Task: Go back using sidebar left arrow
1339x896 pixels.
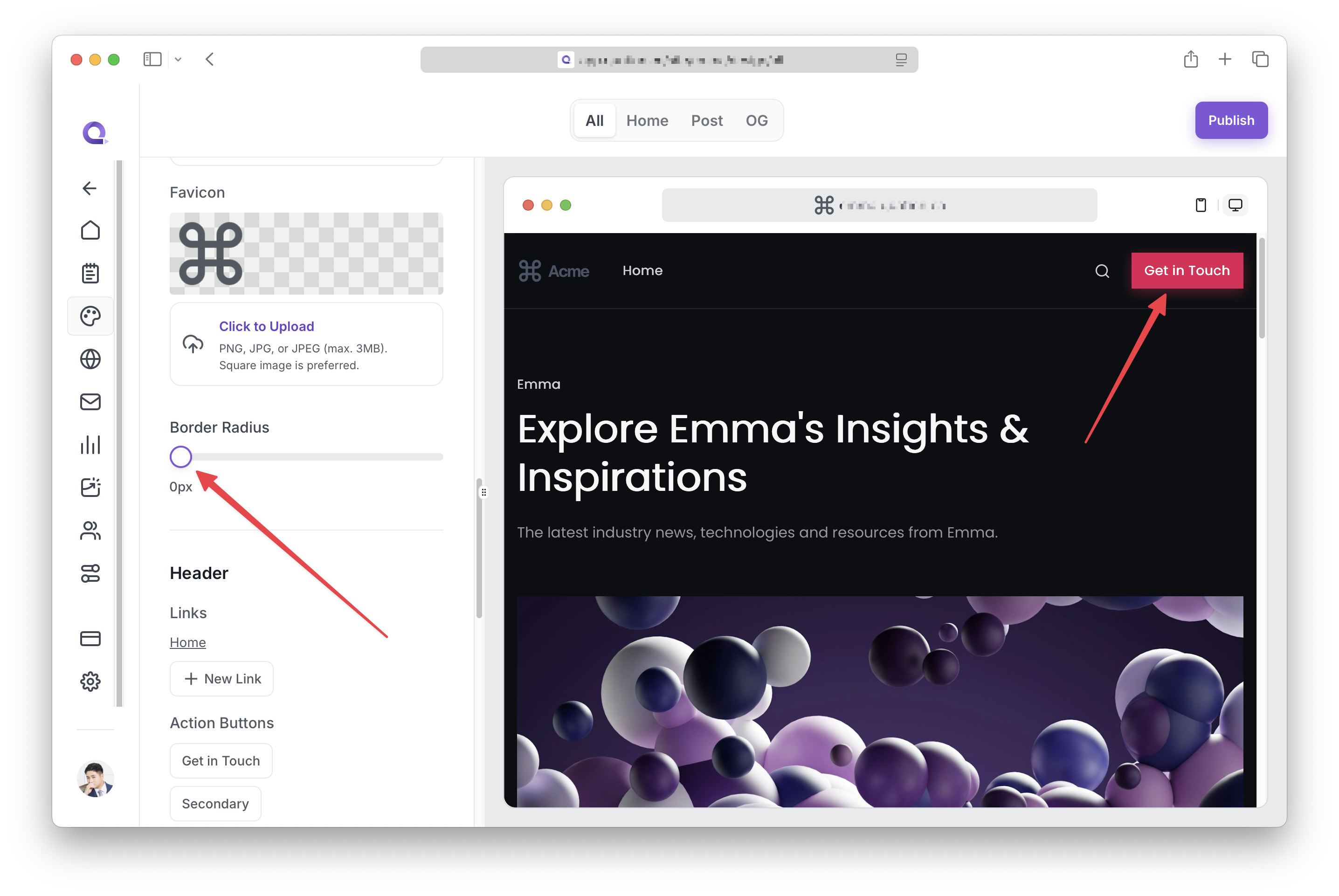Action: click(90, 188)
